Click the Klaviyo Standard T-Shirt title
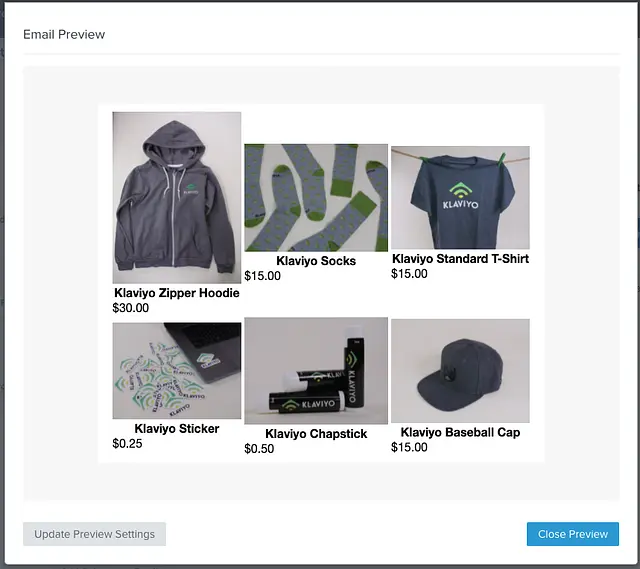 tap(460, 259)
